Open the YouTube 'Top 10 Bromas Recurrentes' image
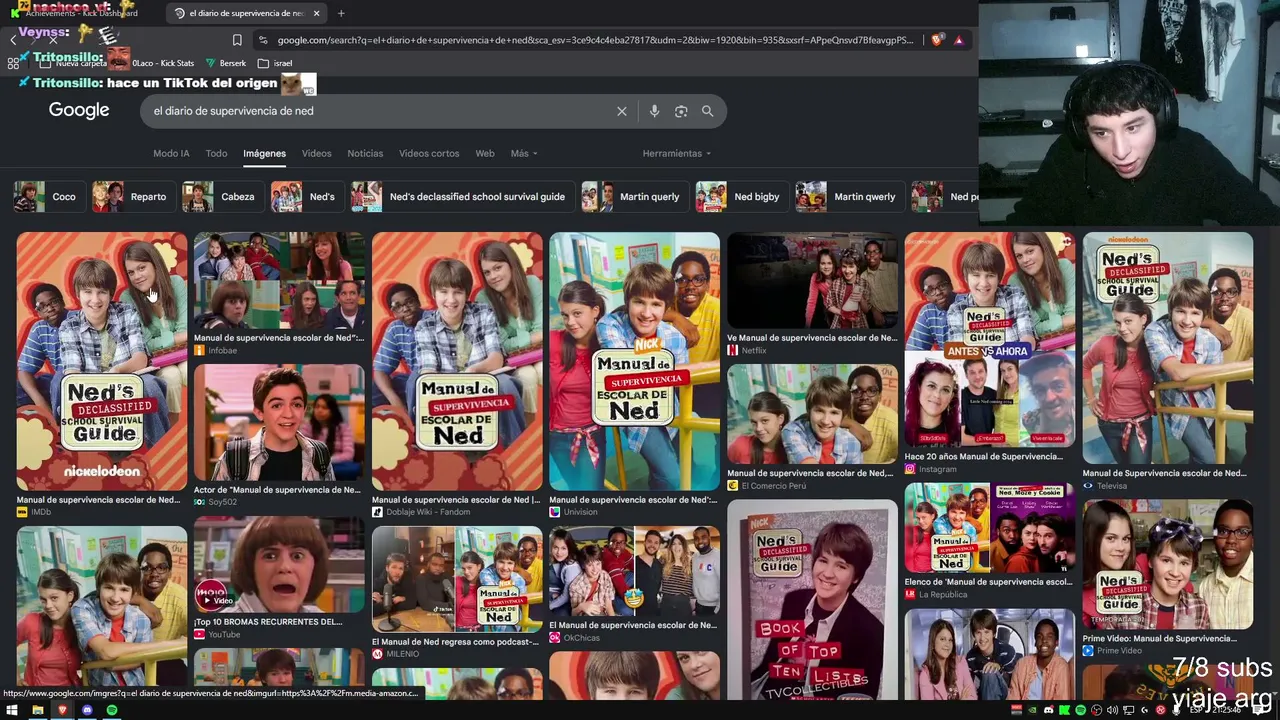 [x=279, y=564]
